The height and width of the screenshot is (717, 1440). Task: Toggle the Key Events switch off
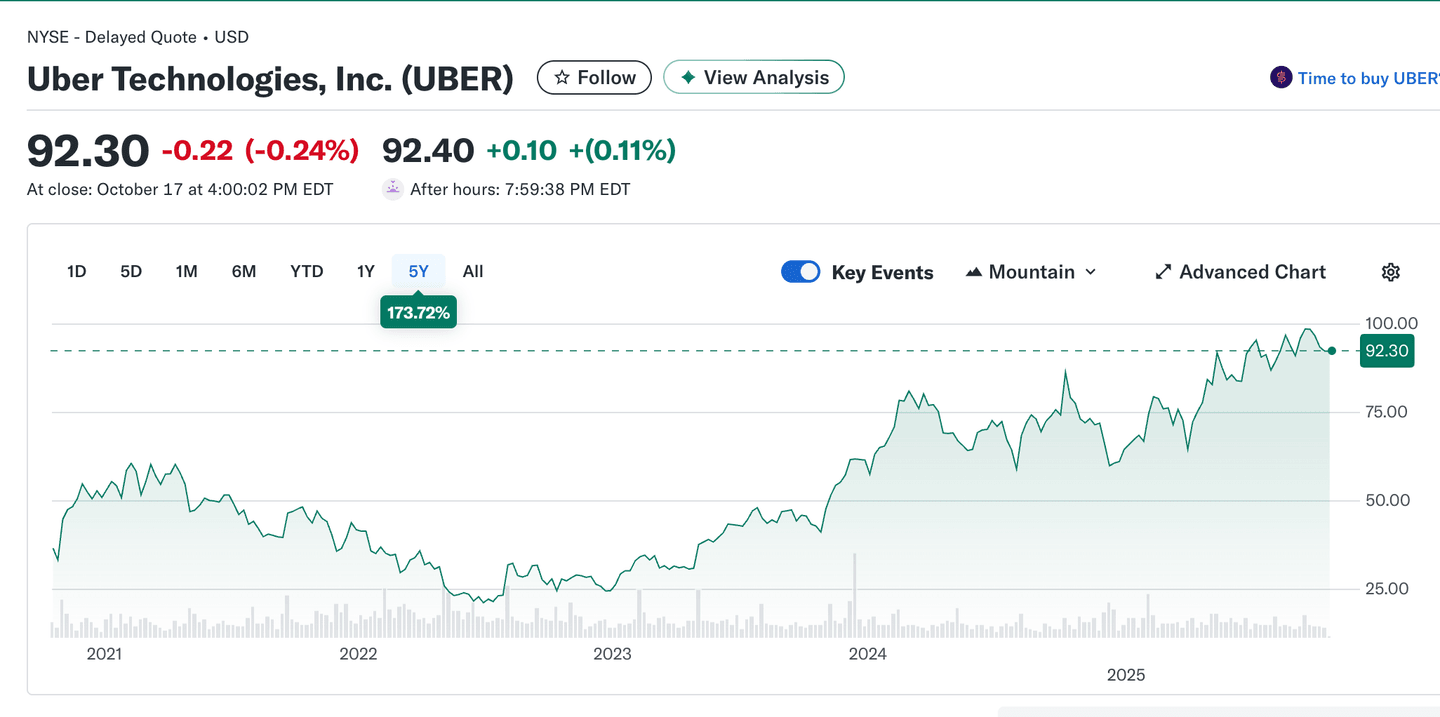[800, 271]
